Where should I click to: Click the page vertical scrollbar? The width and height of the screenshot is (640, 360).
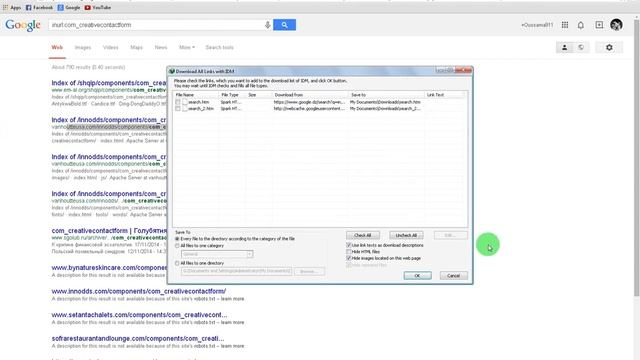click(636, 157)
